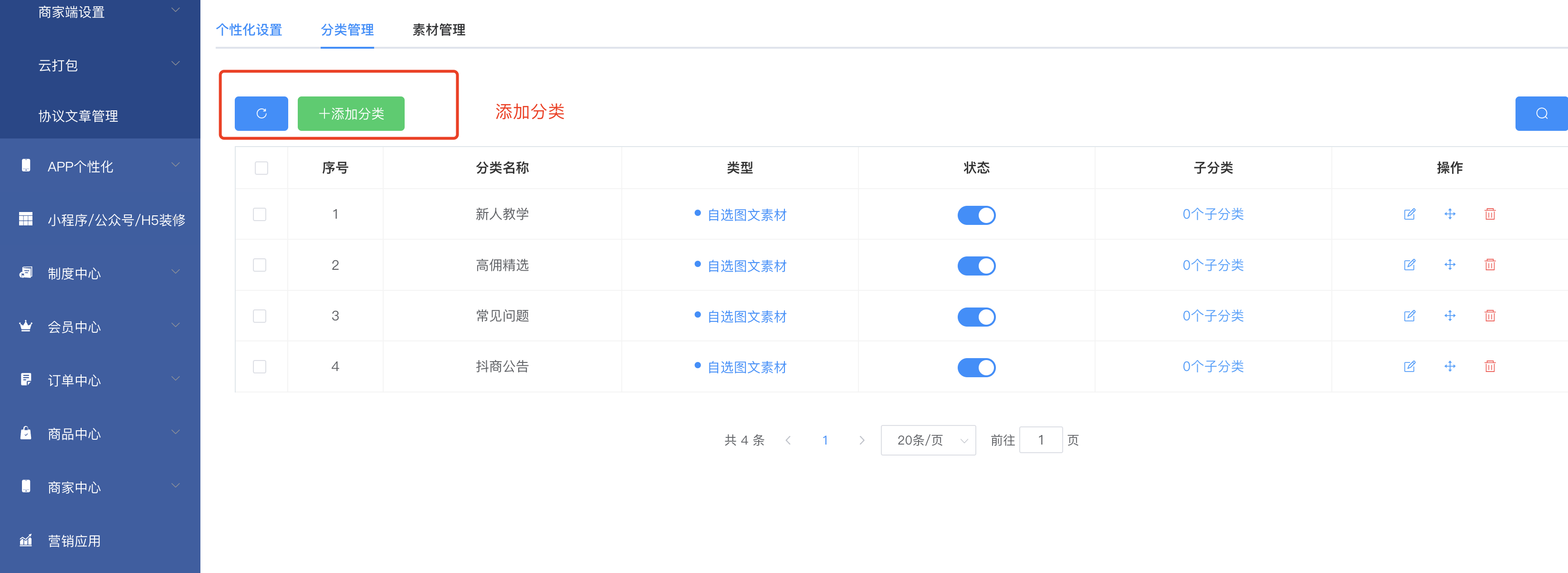Click the 小程序/公众号/H5装修 grid icon

(26, 219)
